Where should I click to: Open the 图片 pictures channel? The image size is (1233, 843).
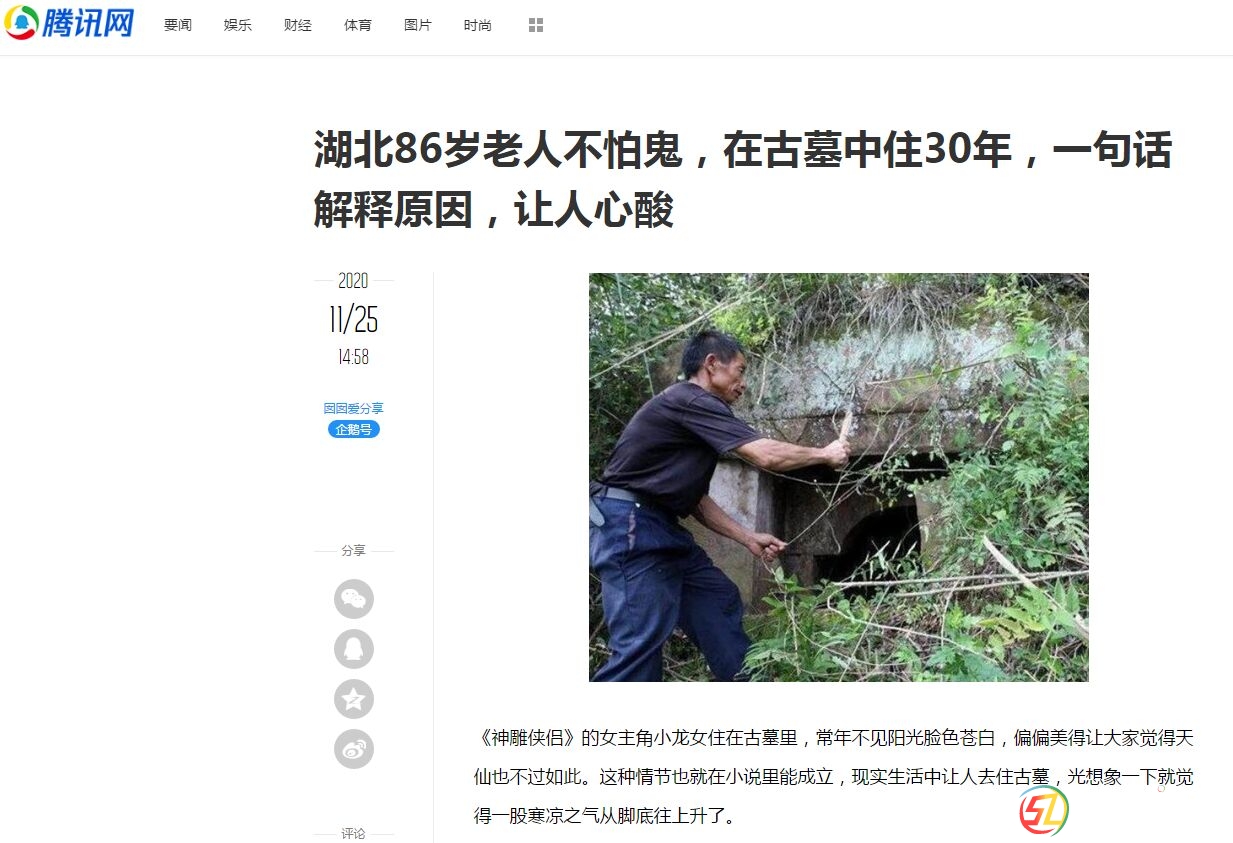coord(418,25)
